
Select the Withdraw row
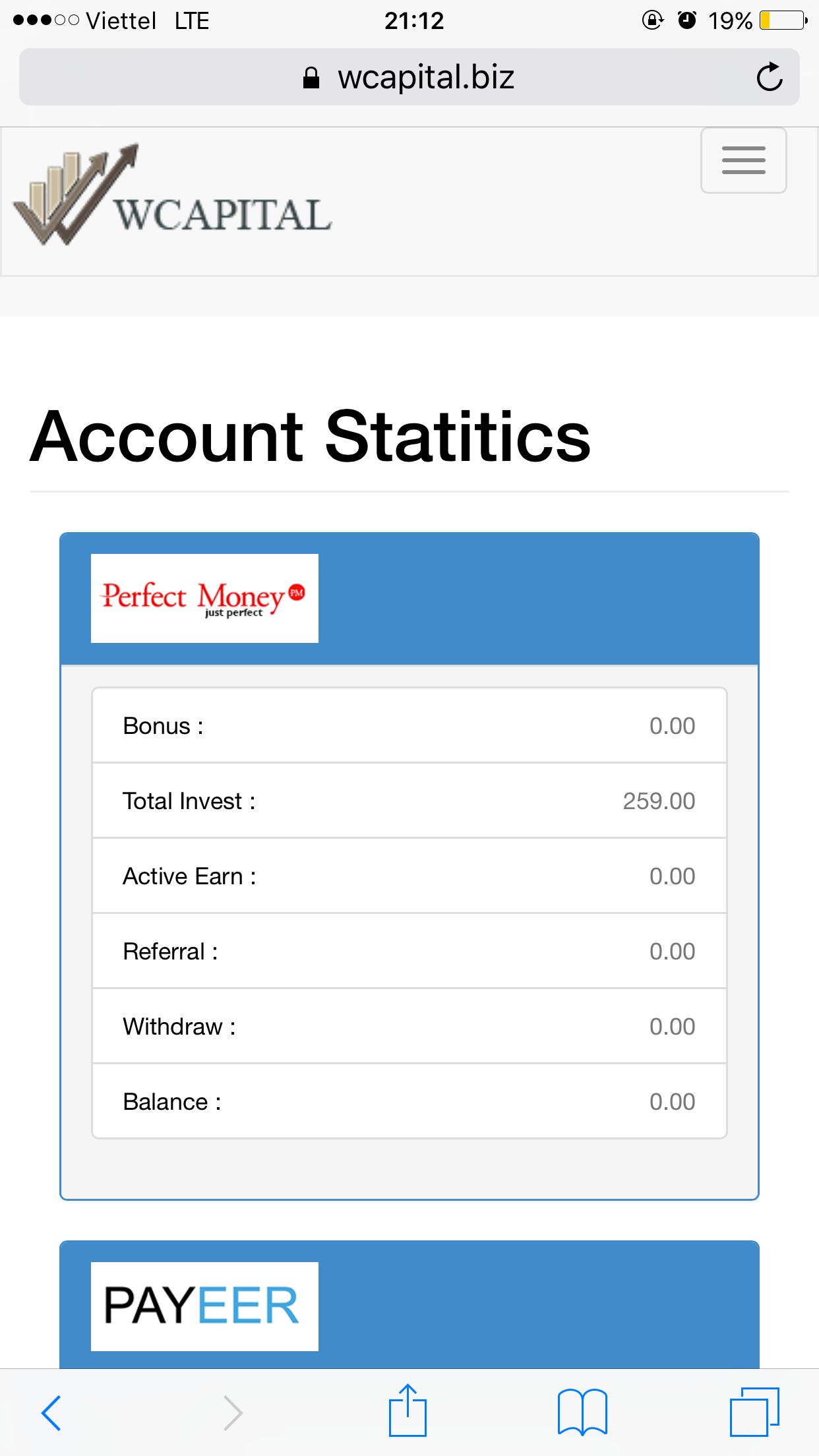pyautogui.click(x=409, y=1027)
